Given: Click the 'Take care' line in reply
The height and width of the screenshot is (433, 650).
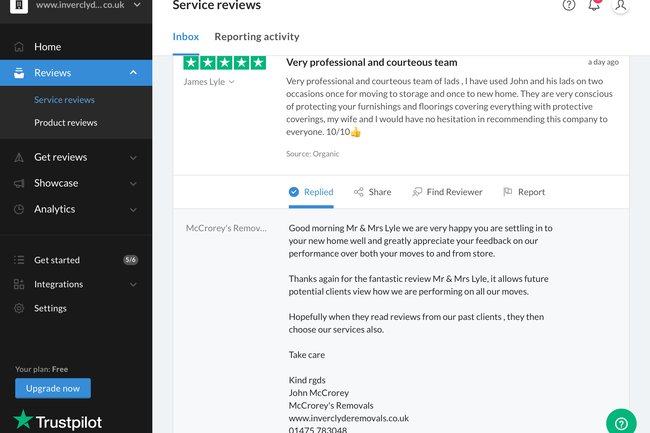Looking at the screenshot, I should pyautogui.click(x=307, y=355).
